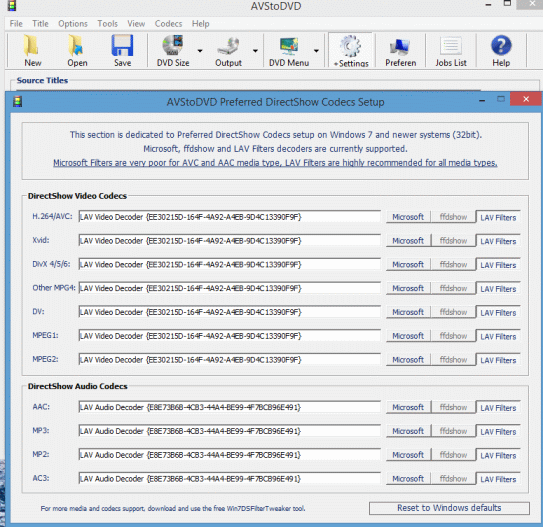Select LAV Filters for Xvid codec
The image size is (543, 527).
click(x=498, y=241)
